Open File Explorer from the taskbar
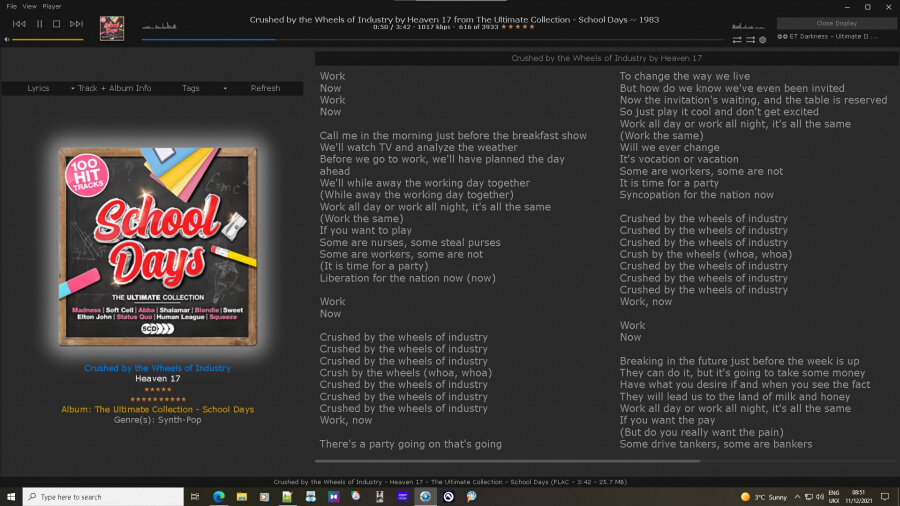The width and height of the screenshot is (900, 506). 242,497
